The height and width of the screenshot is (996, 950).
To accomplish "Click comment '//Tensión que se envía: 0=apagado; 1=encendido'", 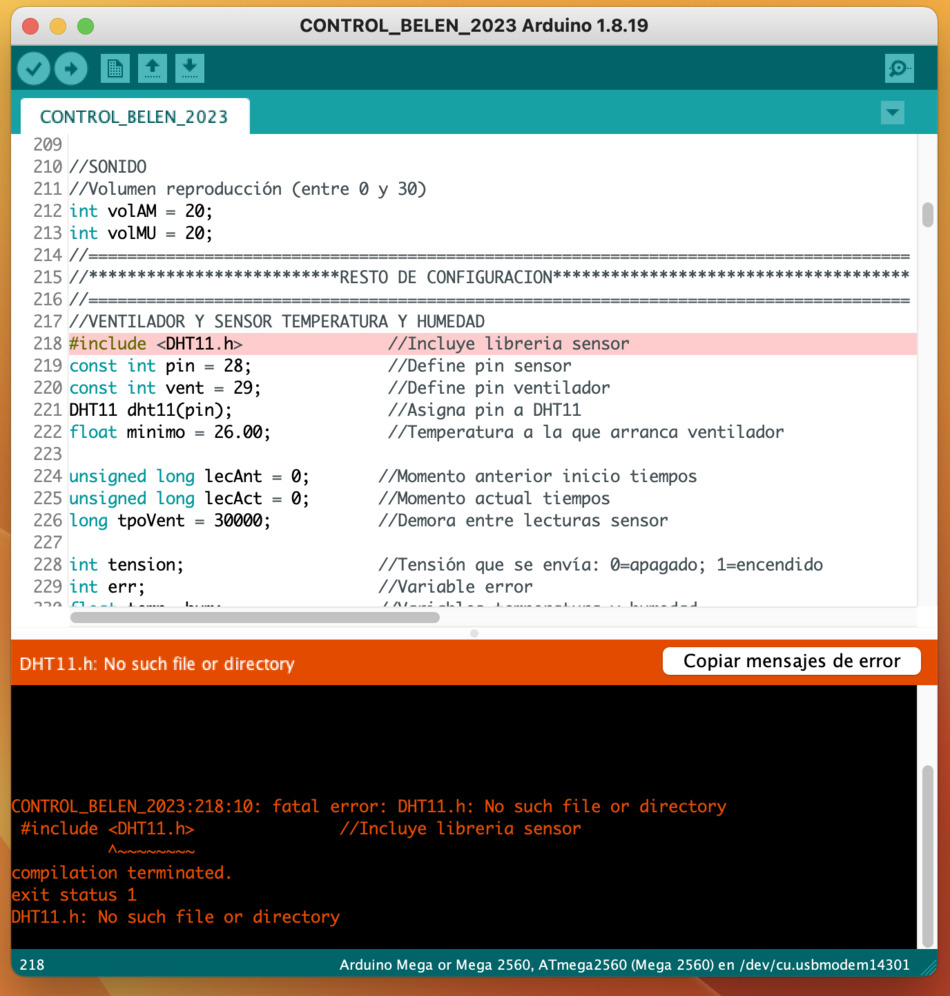I will 601,565.
